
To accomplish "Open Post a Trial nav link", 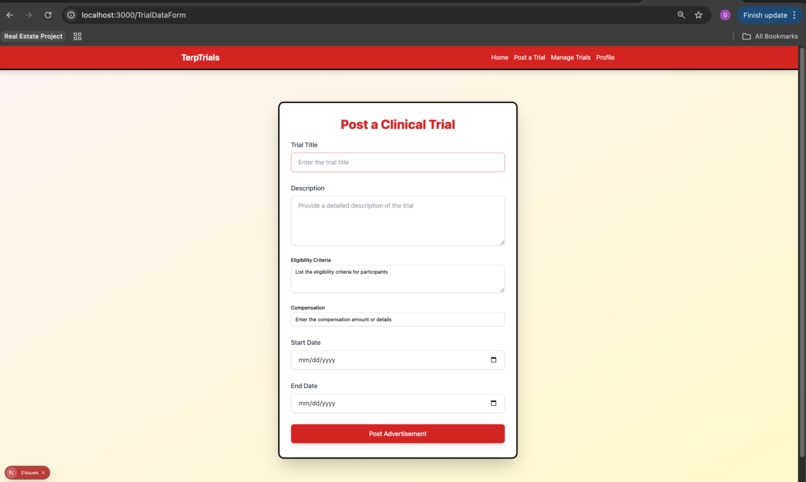I will click(529, 58).
